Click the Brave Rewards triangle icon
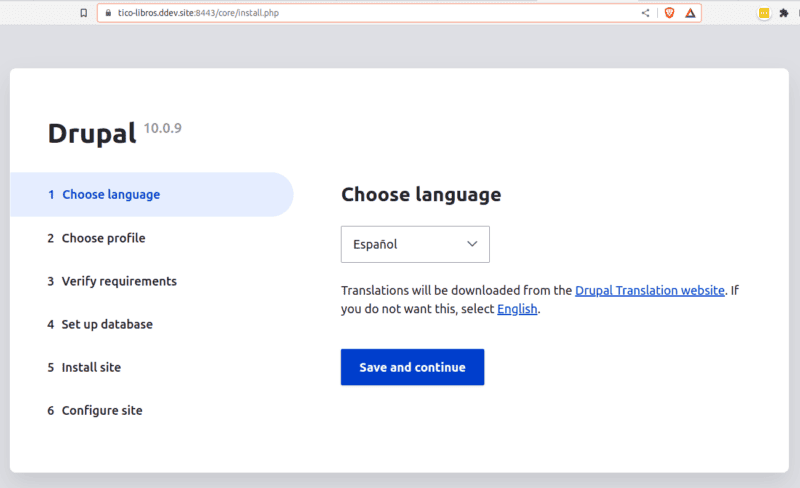Image resolution: width=800 pixels, height=488 pixels. click(690, 13)
